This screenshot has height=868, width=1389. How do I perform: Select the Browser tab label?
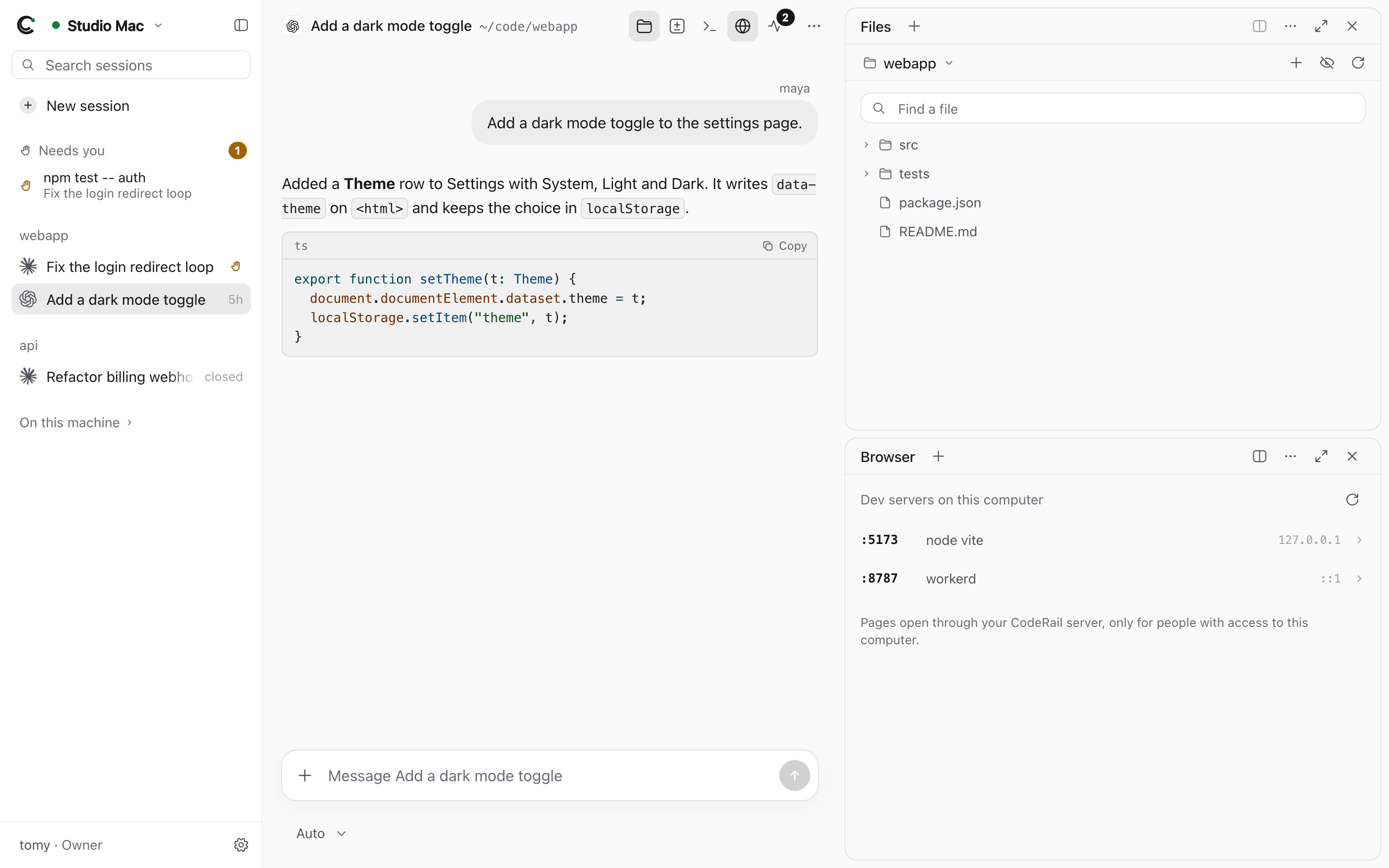[887, 457]
